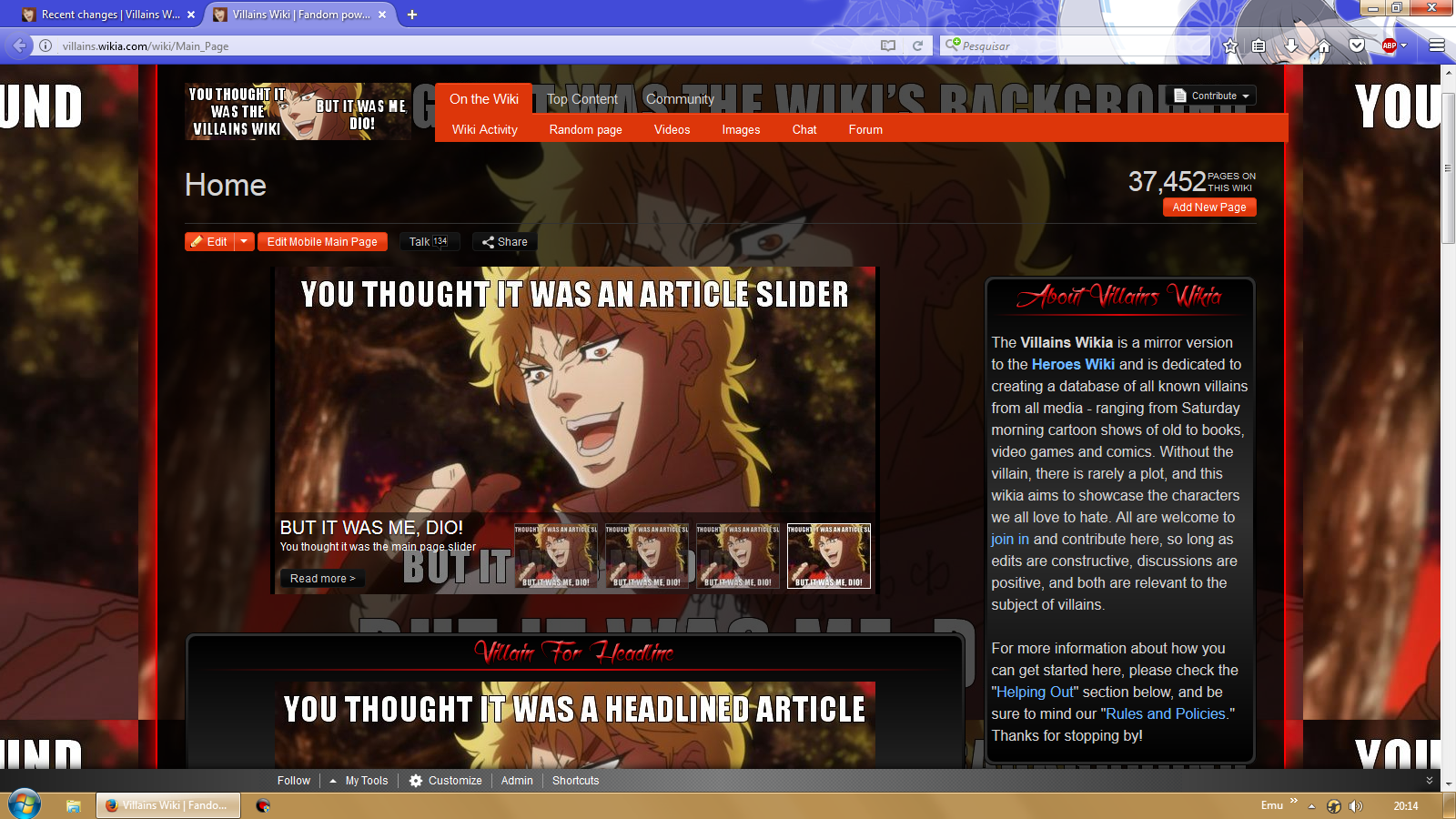Open Wiki Activity in nav bar
Screen dimensions: 1456x819
coord(485,129)
